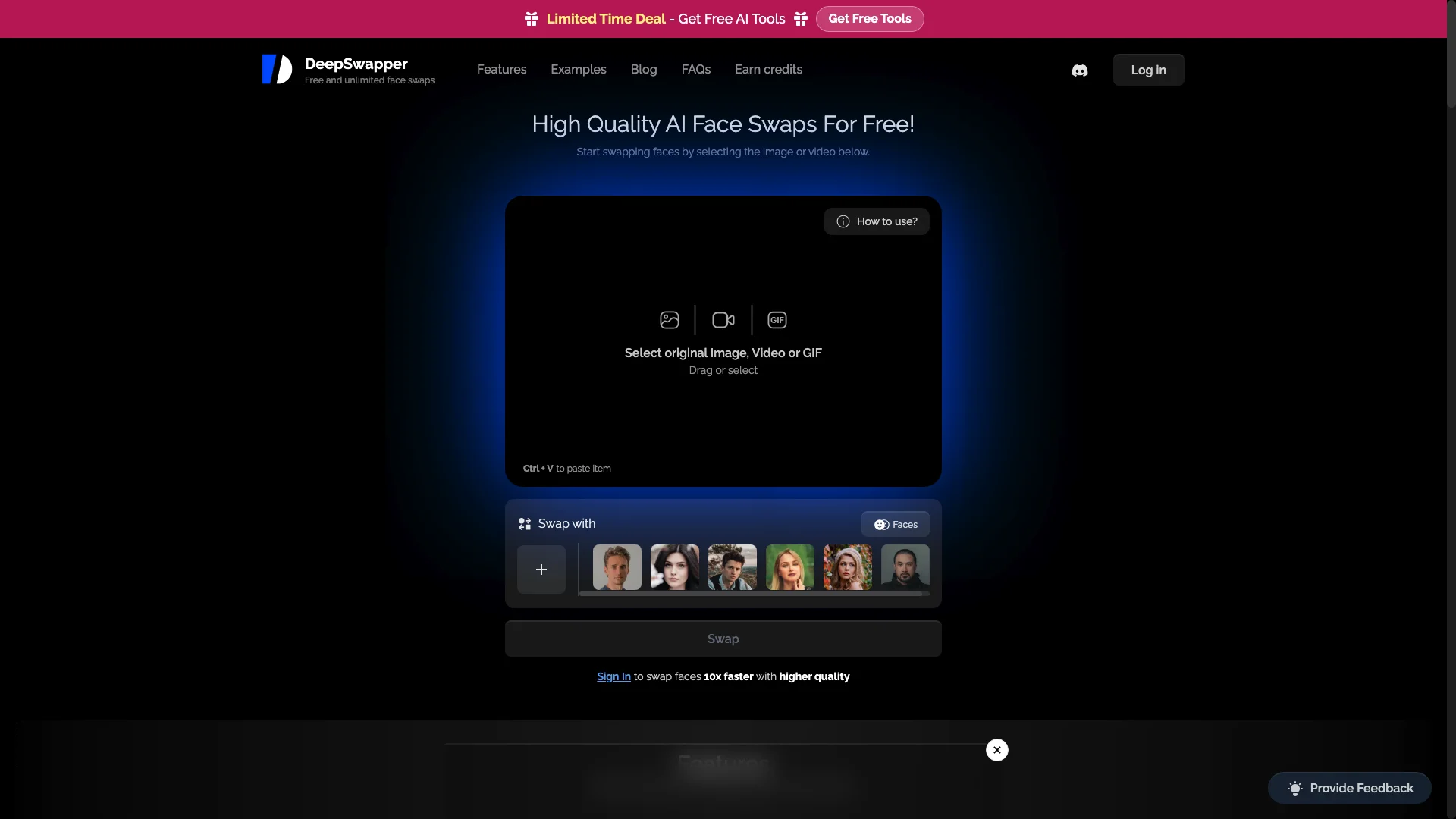Open the Examples menu item
1456x819 pixels.
click(579, 70)
